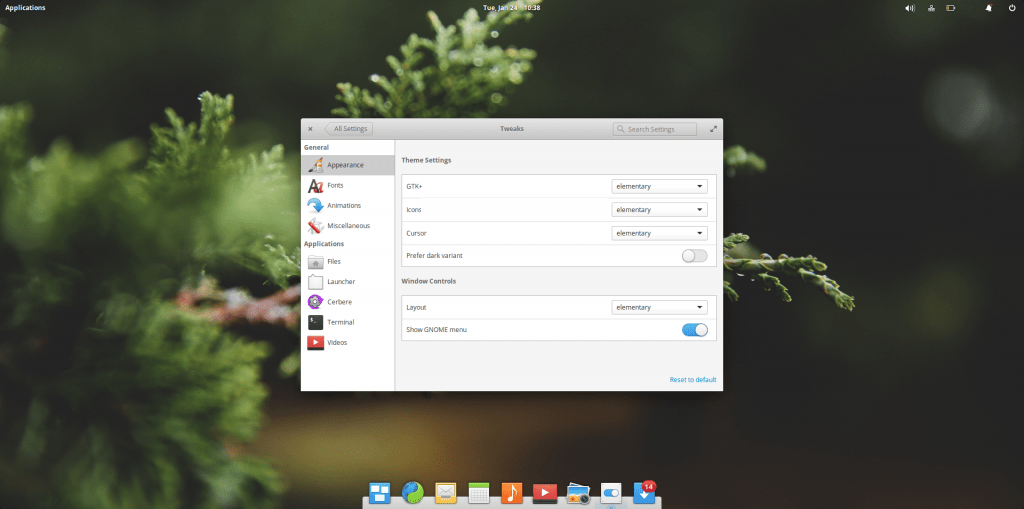Viewport: 1024px width, 509px height.
Task: Select the Files application tweaks
Action: 333,262
